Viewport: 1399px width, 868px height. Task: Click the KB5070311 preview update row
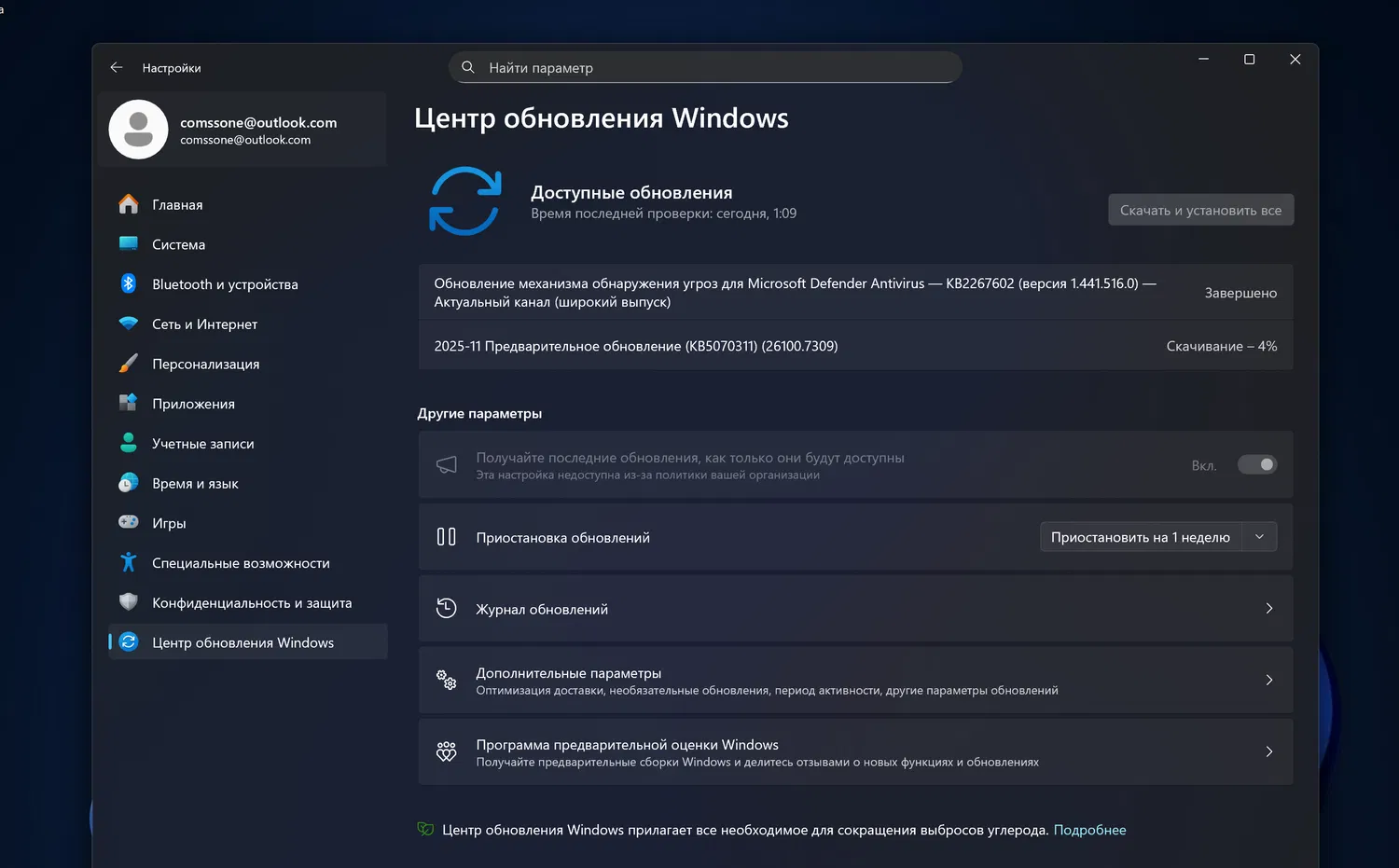(x=855, y=346)
